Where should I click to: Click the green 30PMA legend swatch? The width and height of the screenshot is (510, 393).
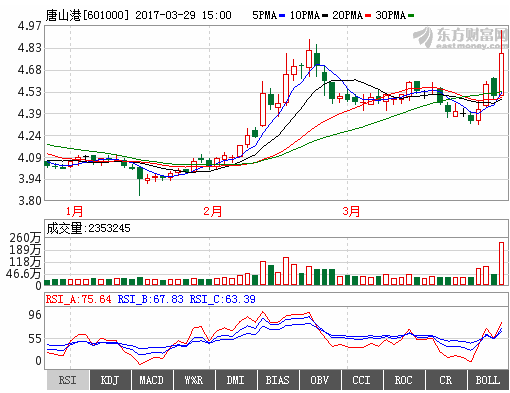[411, 16]
